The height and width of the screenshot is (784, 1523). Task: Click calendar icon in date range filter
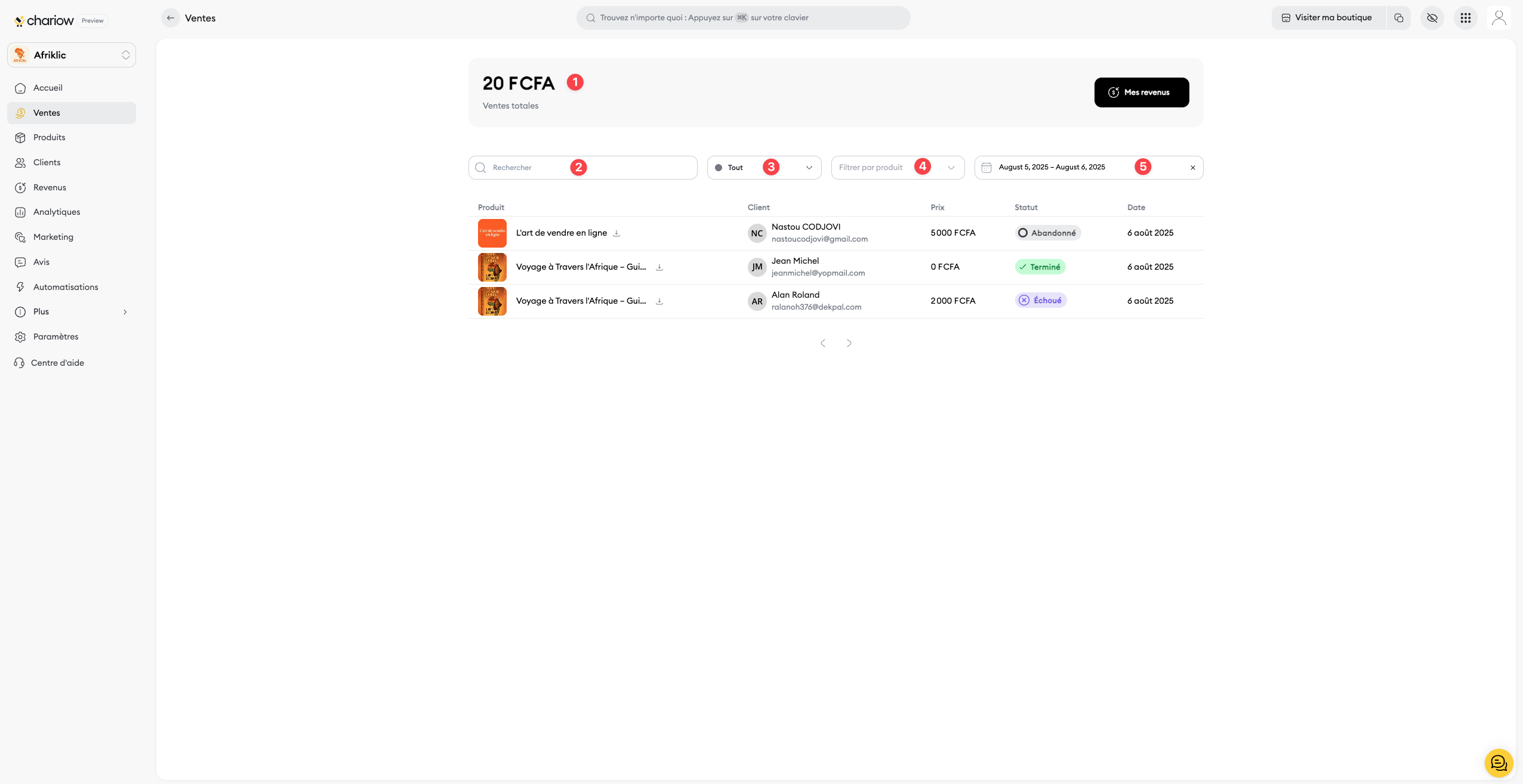point(986,168)
